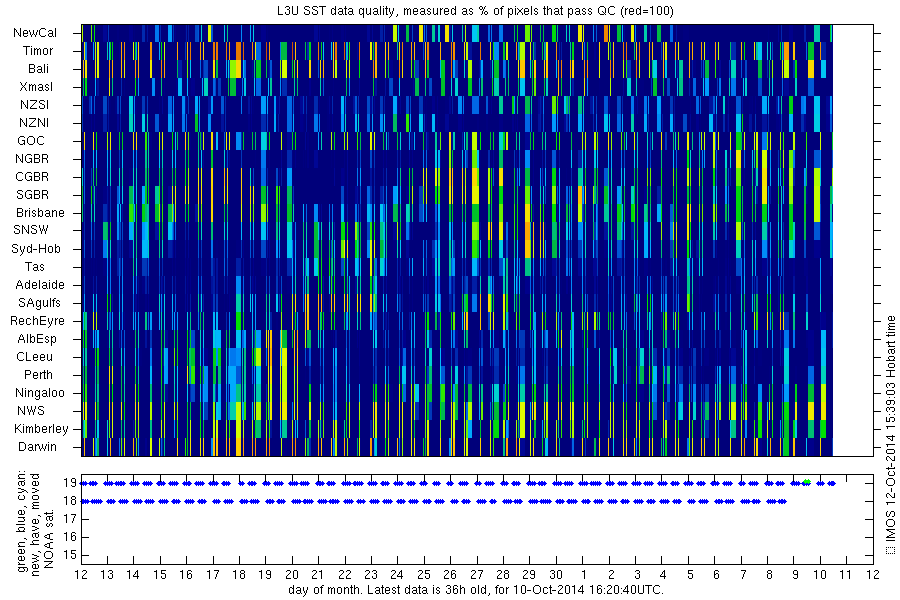This screenshot has width=900, height=600.
Task: Click the NGBR row label
Action: pyautogui.click(x=32, y=158)
